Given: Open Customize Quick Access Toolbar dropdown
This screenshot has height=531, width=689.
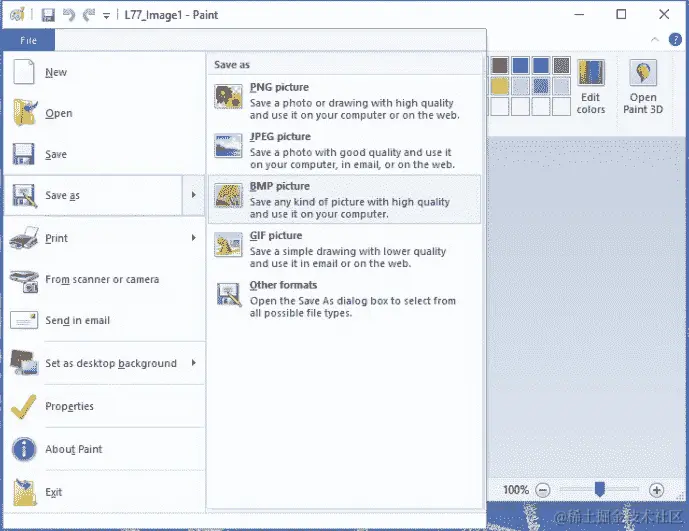Looking at the screenshot, I should [x=106, y=16].
